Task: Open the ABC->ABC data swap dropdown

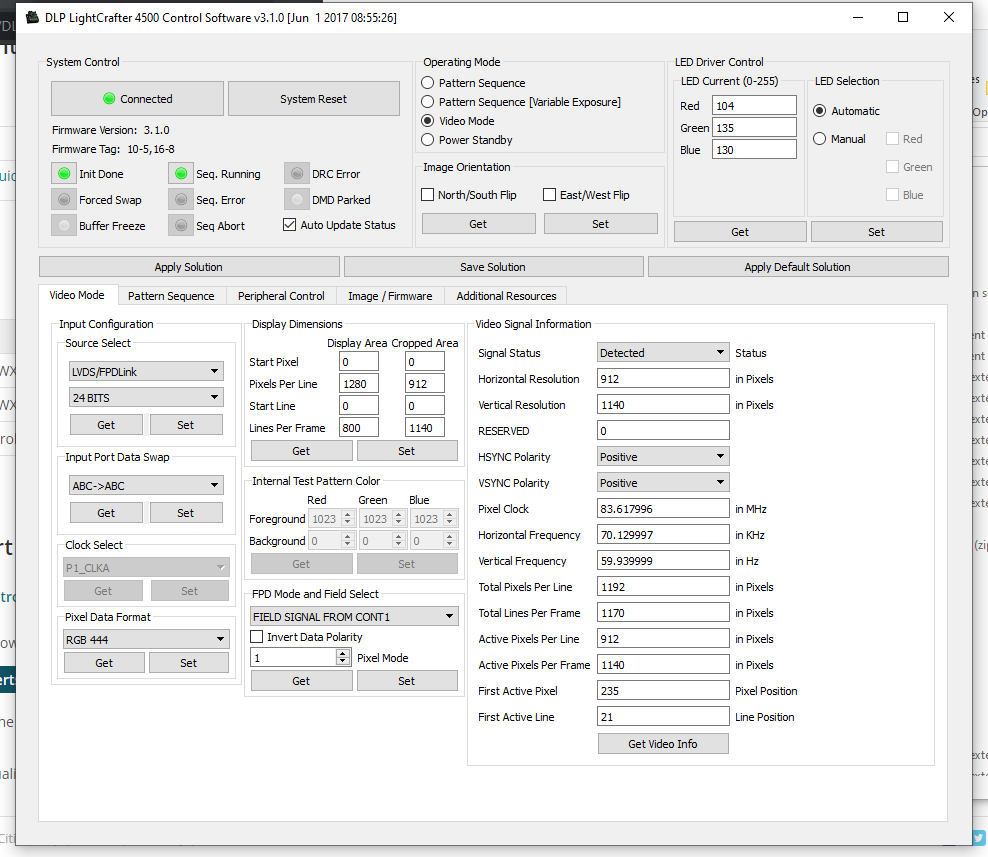Action: tap(146, 485)
